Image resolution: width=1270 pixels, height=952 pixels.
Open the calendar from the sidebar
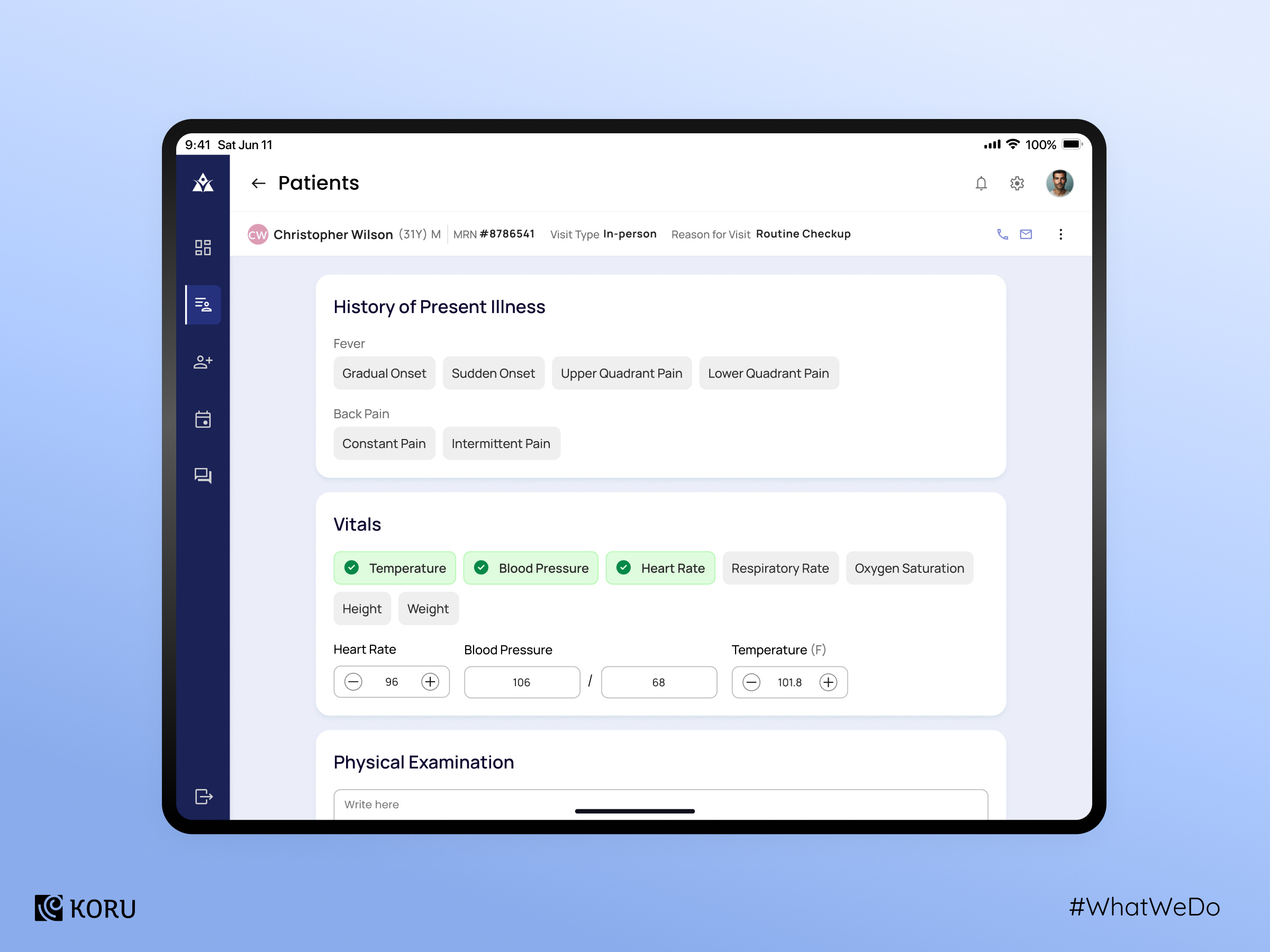tap(203, 419)
